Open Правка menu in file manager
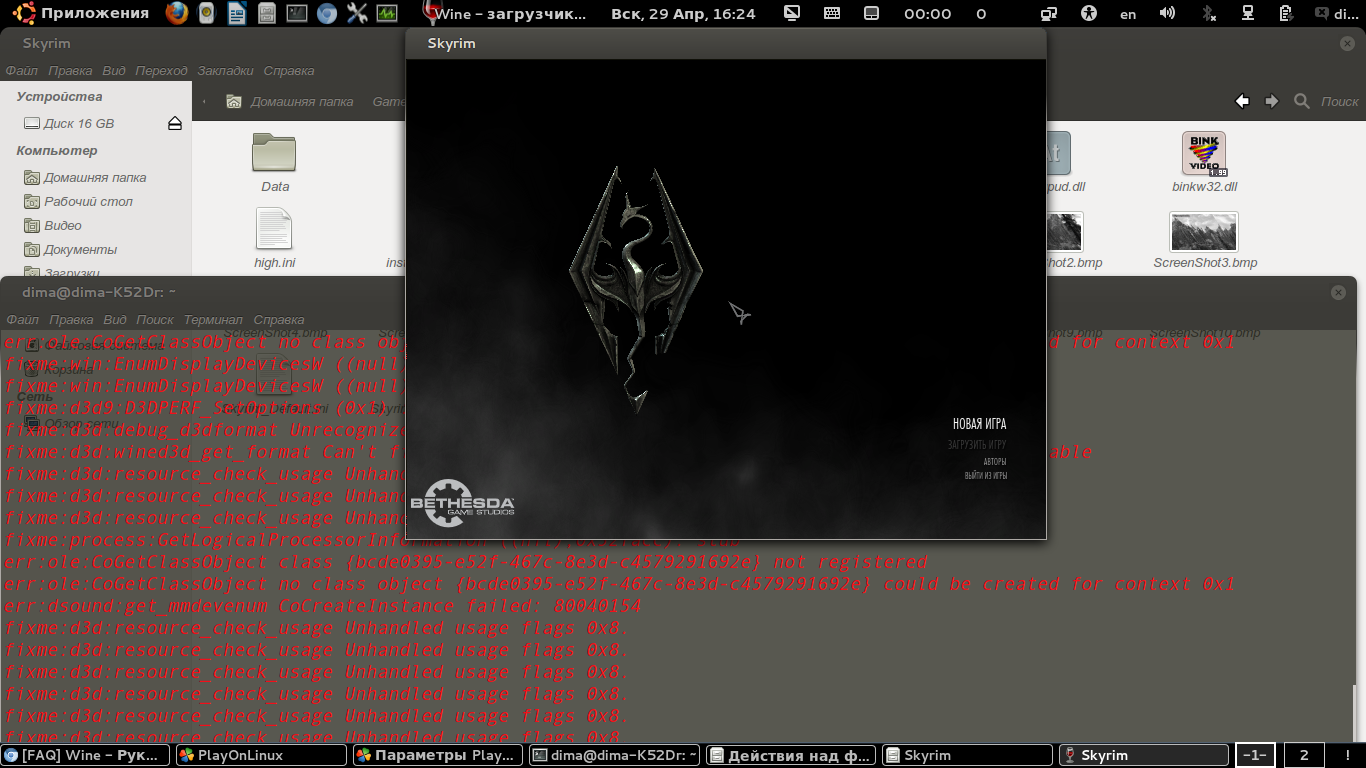1366x768 pixels. (70, 71)
